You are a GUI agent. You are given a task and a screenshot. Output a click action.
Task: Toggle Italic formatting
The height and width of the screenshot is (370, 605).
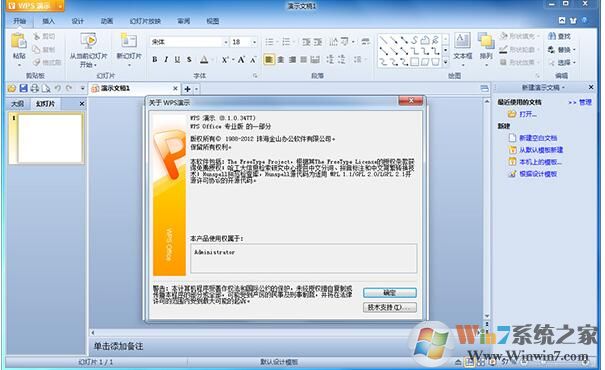pyautogui.click(x=166, y=60)
